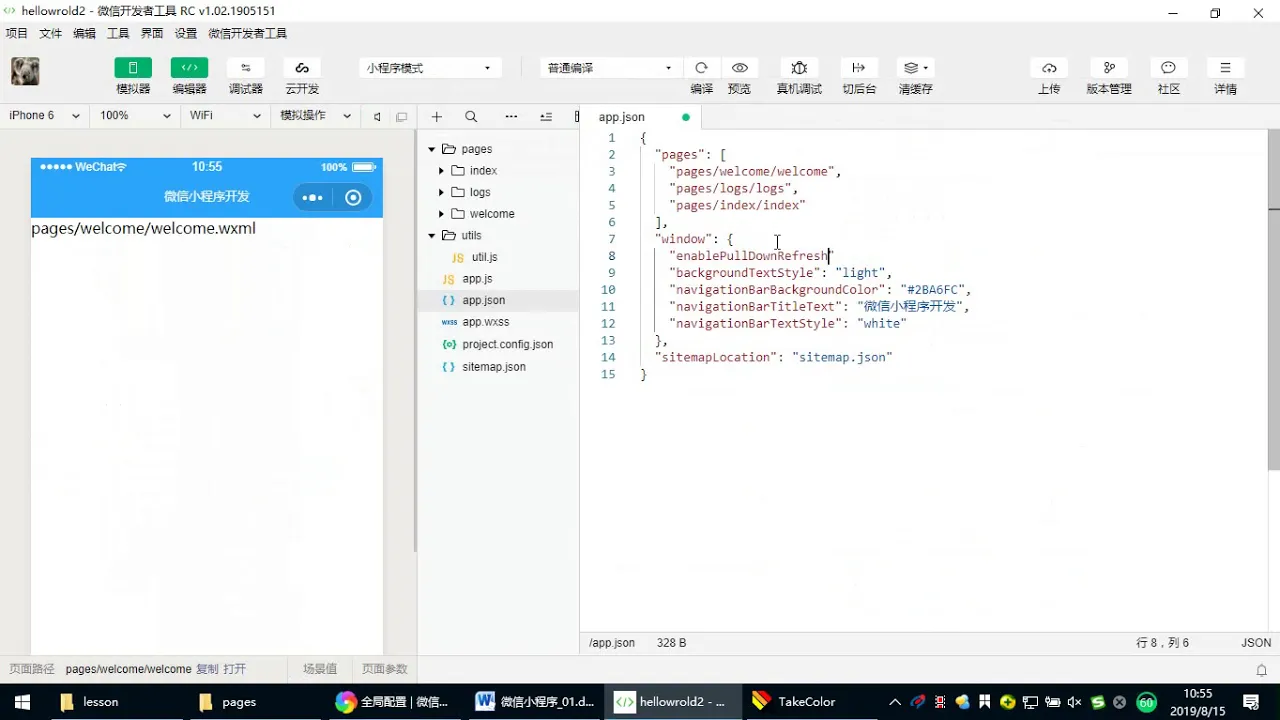The height and width of the screenshot is (720, 1280).
Task: Select the app.json editor tab
Action: pos(640,117)
